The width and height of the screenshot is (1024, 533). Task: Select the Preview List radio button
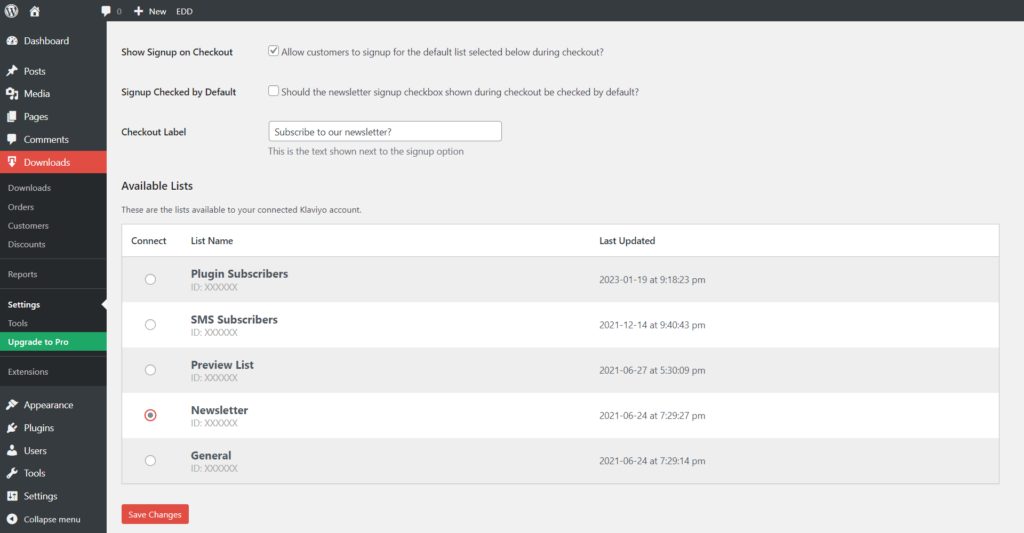point(150,370)
